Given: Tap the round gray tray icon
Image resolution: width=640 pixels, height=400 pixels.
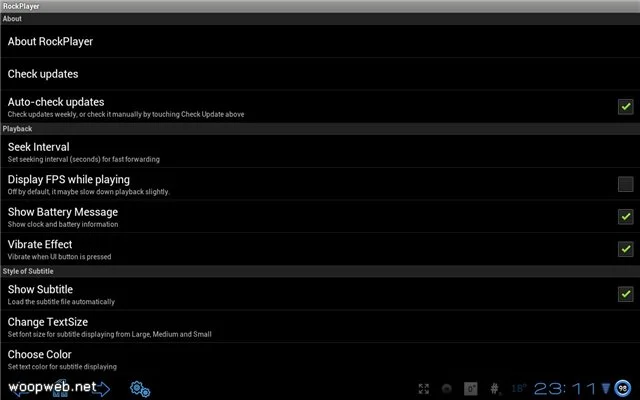Looking at the screenshot, I should [x=447, y=389].
